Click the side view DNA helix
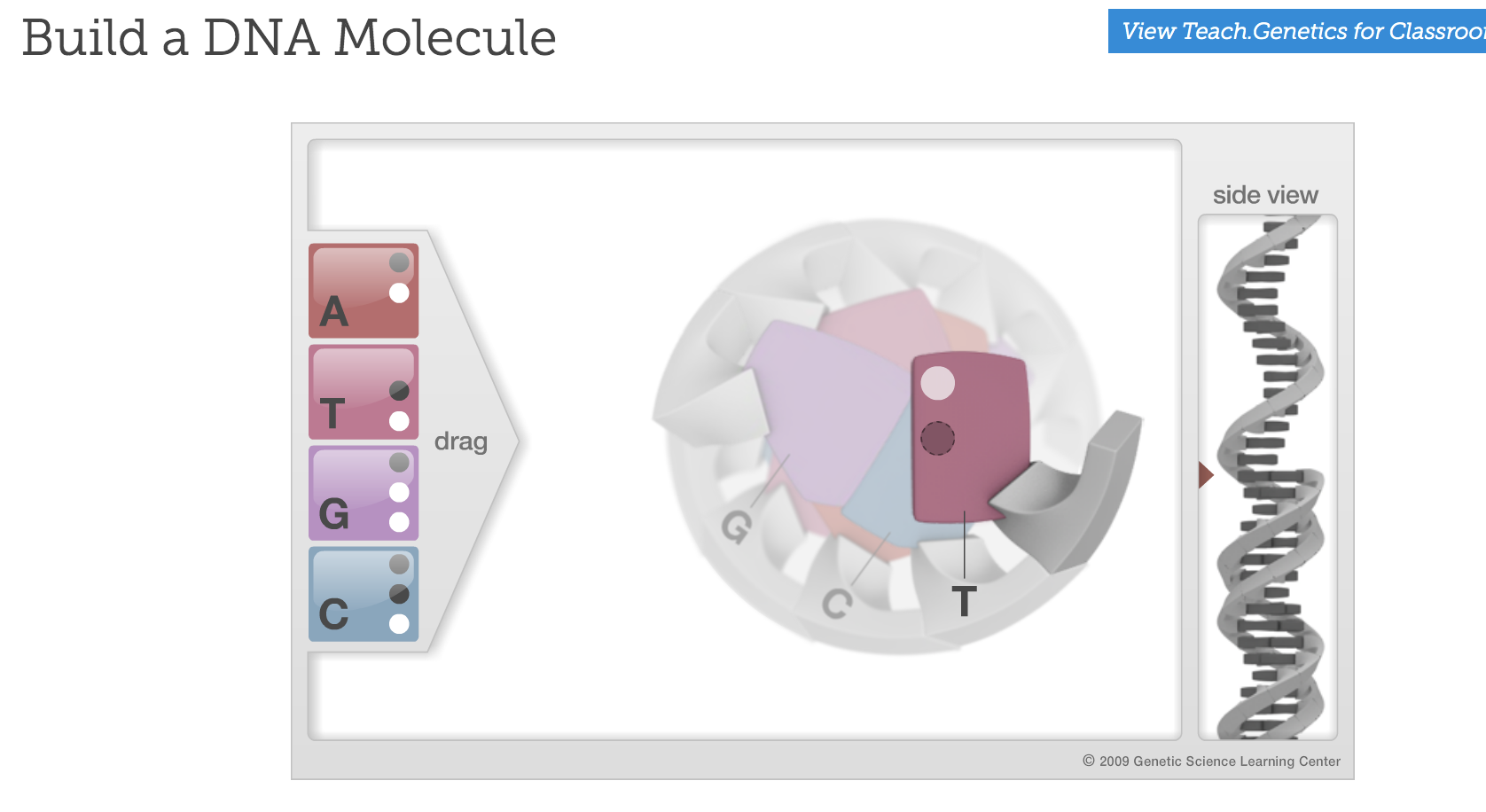The width and height of the screenshot is (1486, 812). [1268, 479]
